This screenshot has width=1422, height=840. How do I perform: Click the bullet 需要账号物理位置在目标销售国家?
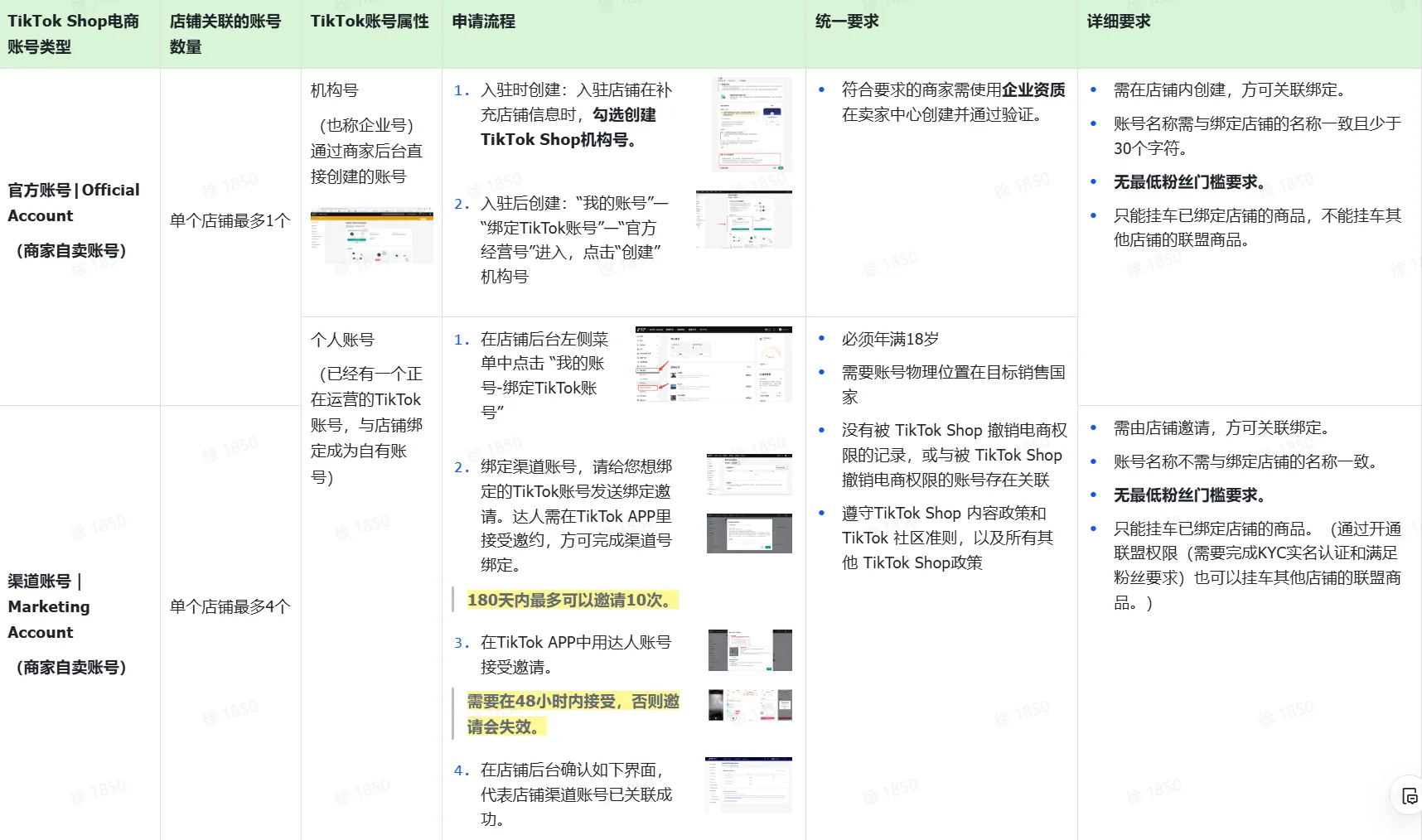(x=954, y=384)
